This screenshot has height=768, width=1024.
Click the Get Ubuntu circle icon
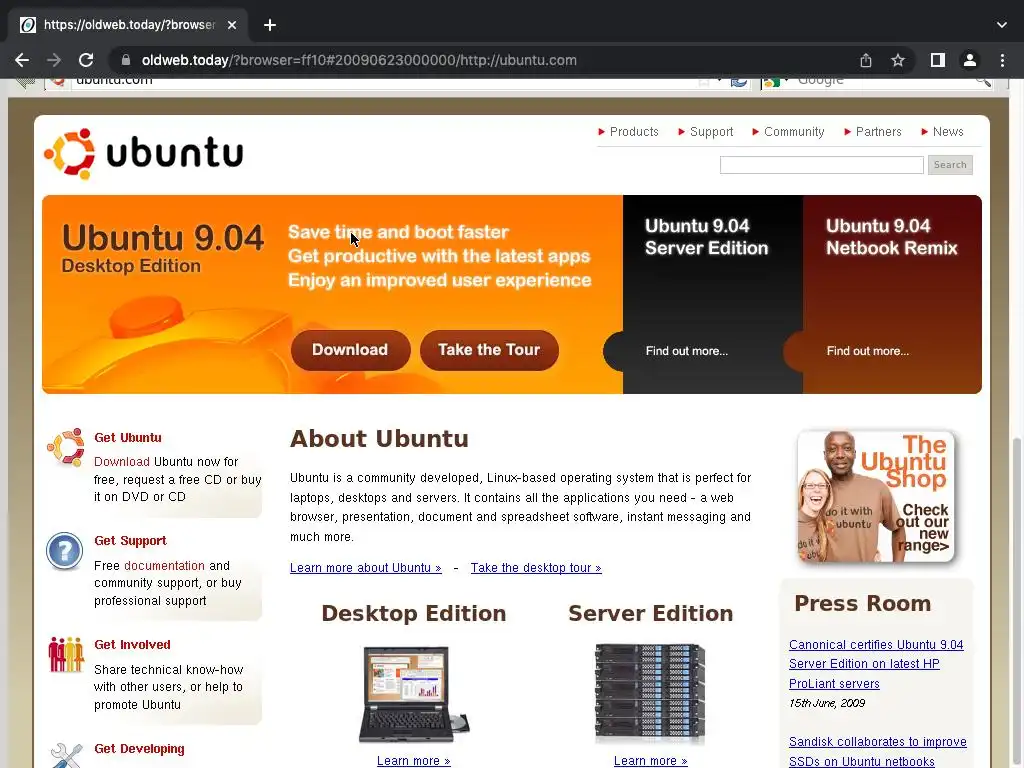(x=65, y=447)
